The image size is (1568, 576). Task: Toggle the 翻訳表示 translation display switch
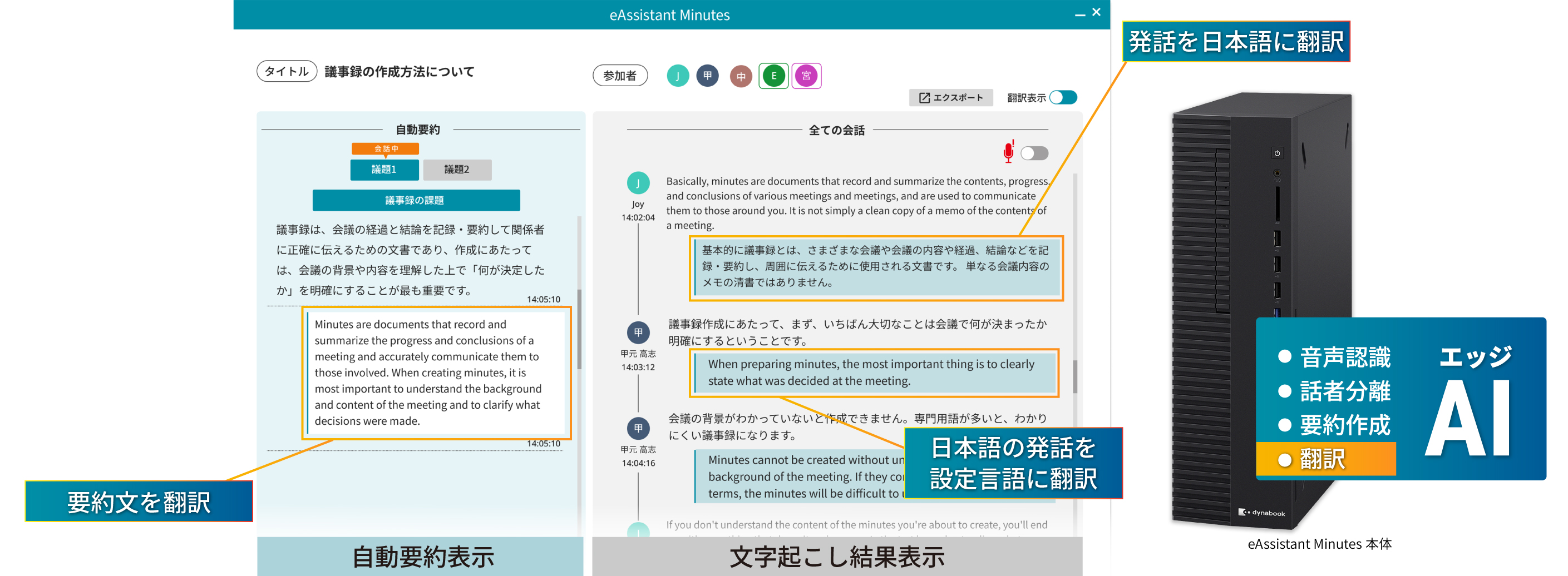click(x=1063, y=97)
